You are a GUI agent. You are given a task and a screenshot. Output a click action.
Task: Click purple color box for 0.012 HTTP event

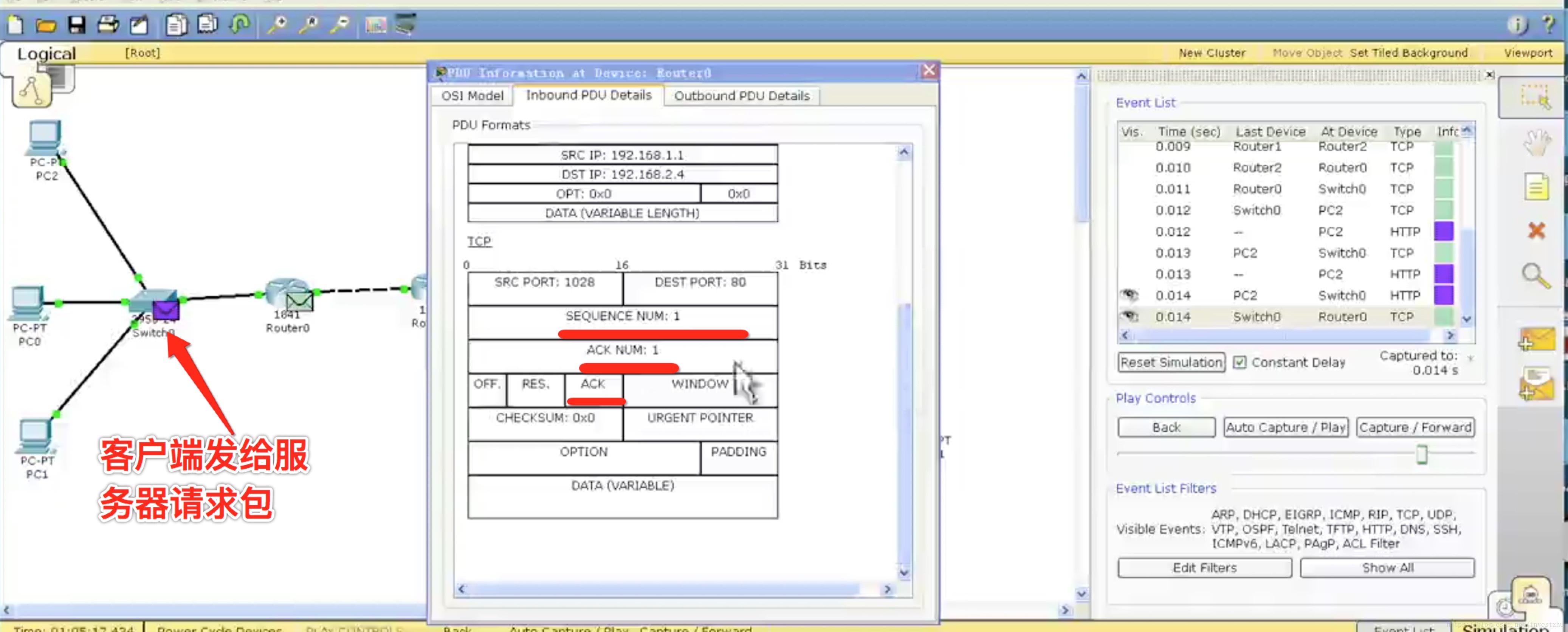(x=1443, y=231)
